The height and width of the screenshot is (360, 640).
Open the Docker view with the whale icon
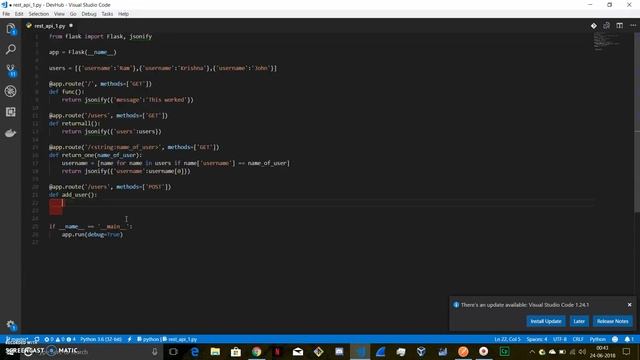tap(11, 133)
